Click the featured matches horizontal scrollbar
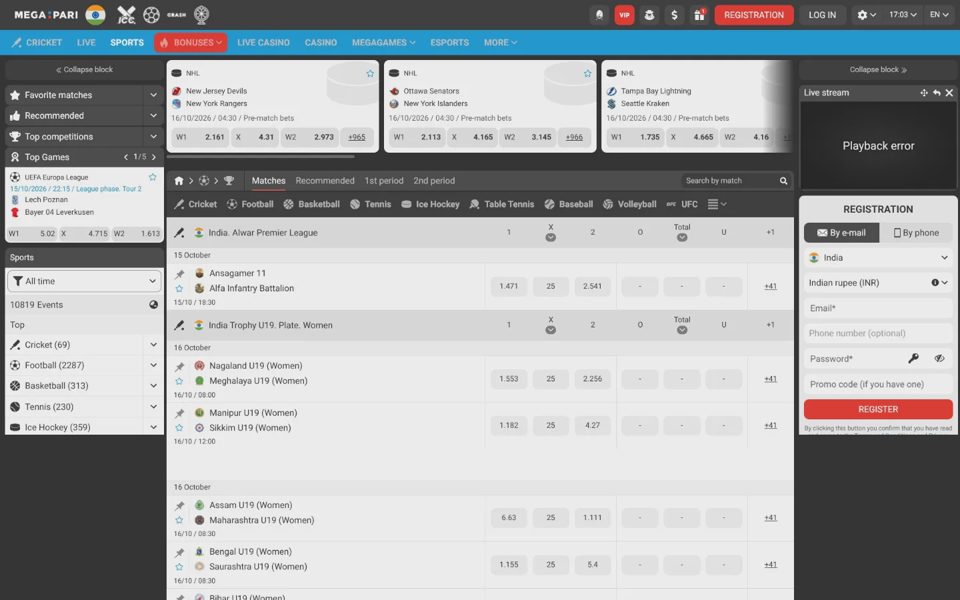This screenshot has height=600, width=960. point(261,157)
